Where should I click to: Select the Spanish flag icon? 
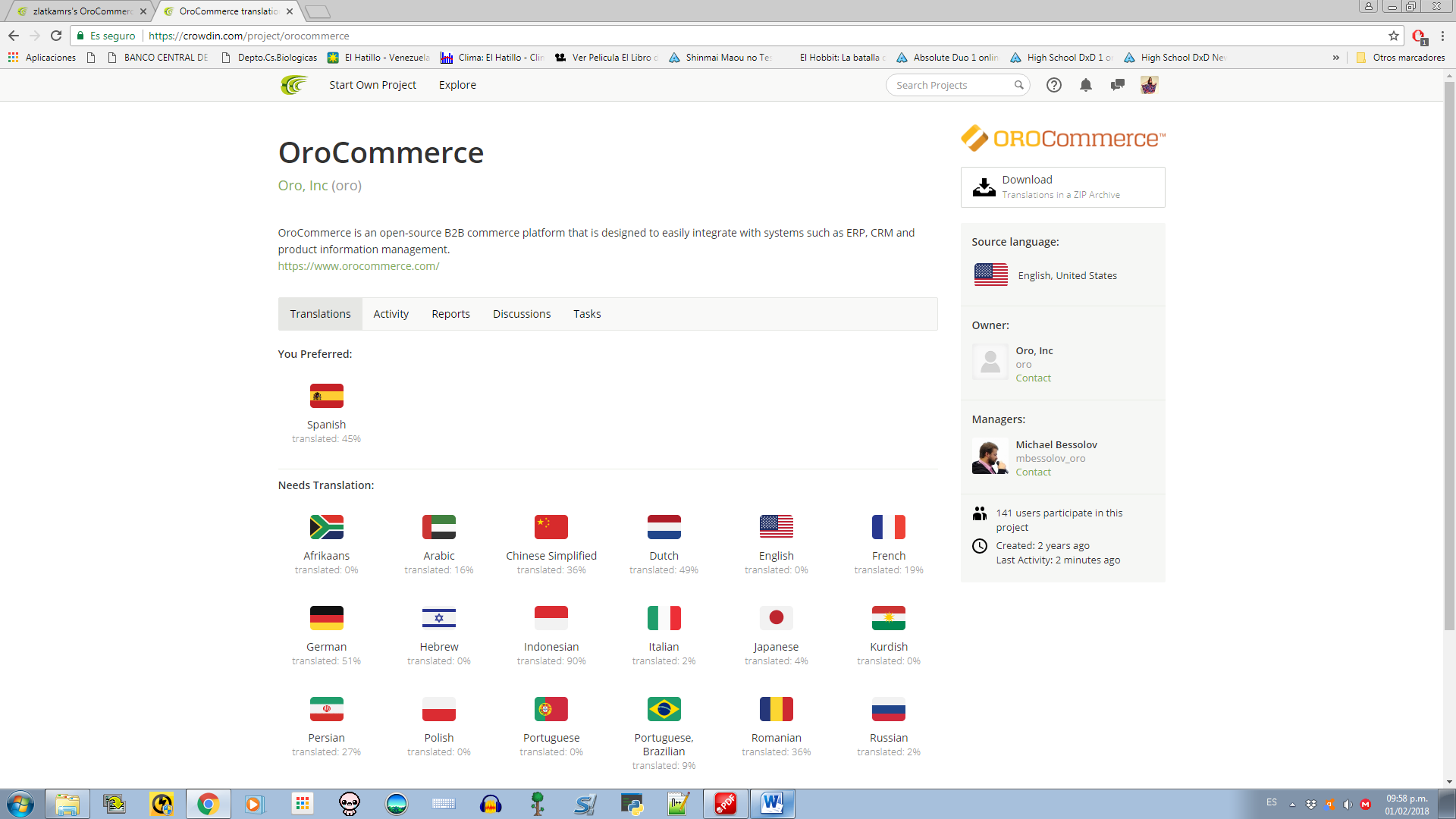[x=326, y=396]
